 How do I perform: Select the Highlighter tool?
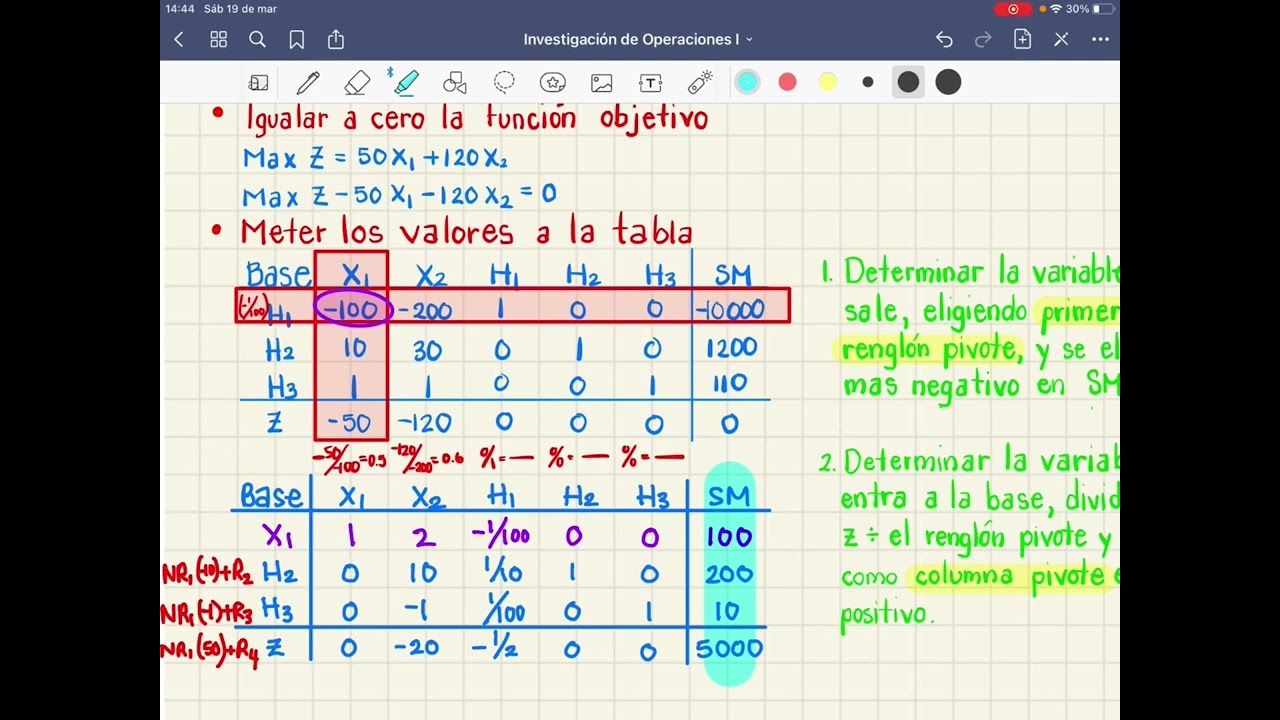pos(405,82)
